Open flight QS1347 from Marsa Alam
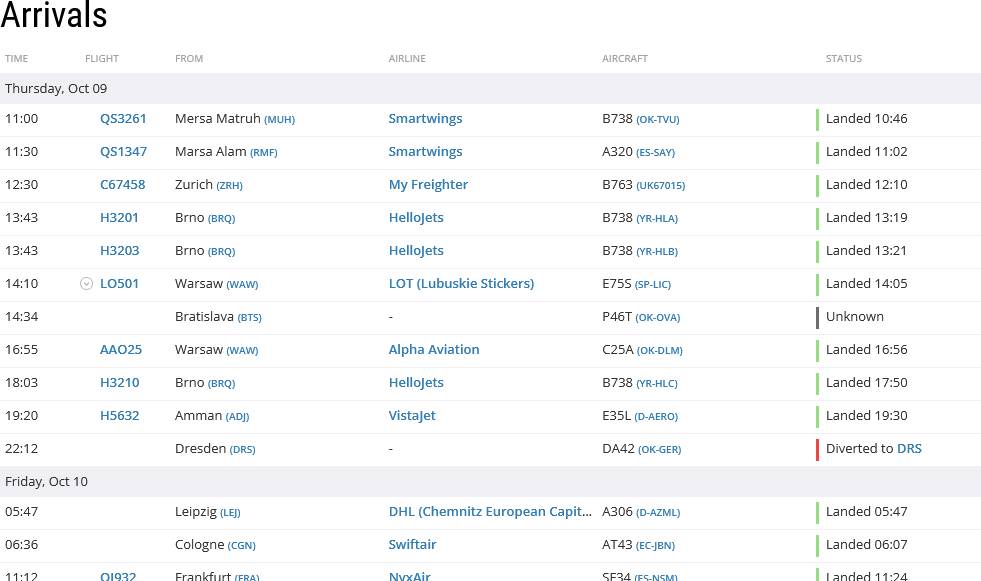 pyautogui.click(x=123, y=152)
